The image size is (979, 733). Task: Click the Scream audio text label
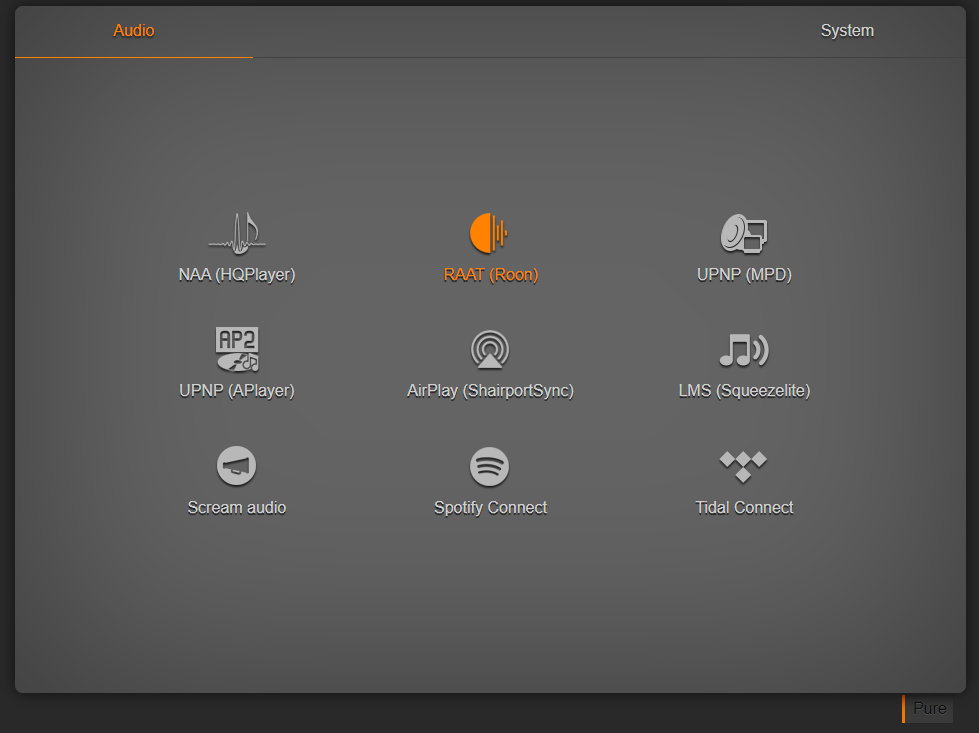tap(237, 508)
